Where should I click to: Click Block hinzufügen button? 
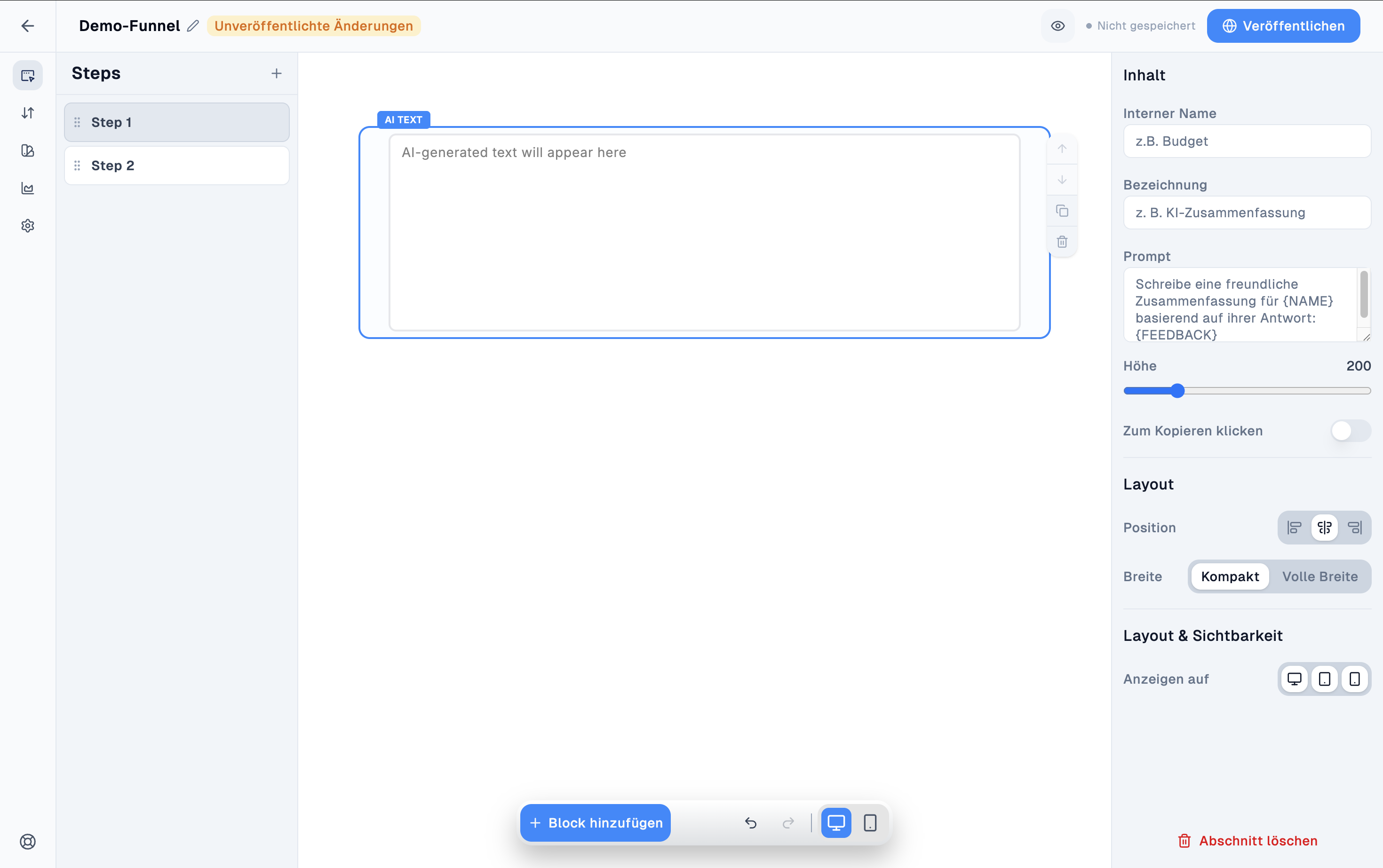pos(595,823)
